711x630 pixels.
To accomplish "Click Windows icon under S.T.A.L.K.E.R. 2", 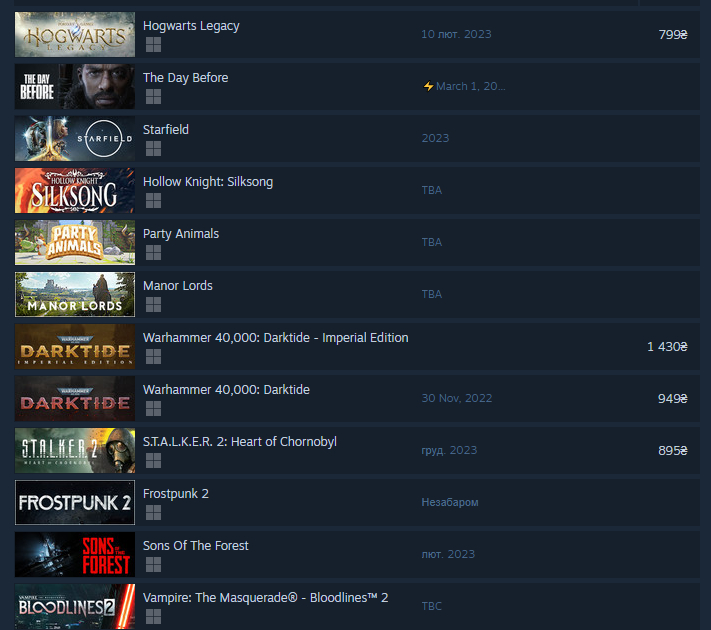I will (x=154, y=460).
